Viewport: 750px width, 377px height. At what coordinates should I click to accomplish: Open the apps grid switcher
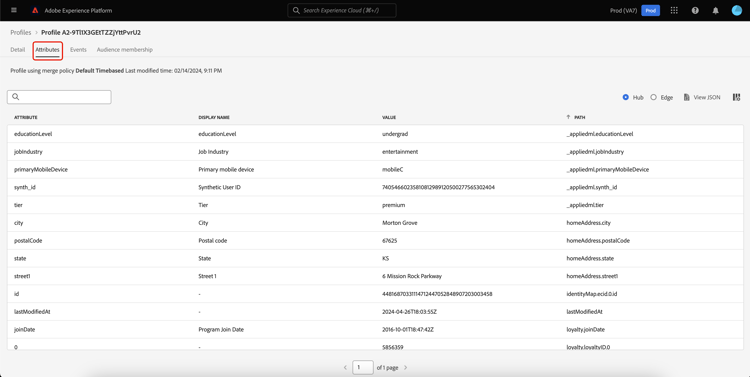pos(674,10)
